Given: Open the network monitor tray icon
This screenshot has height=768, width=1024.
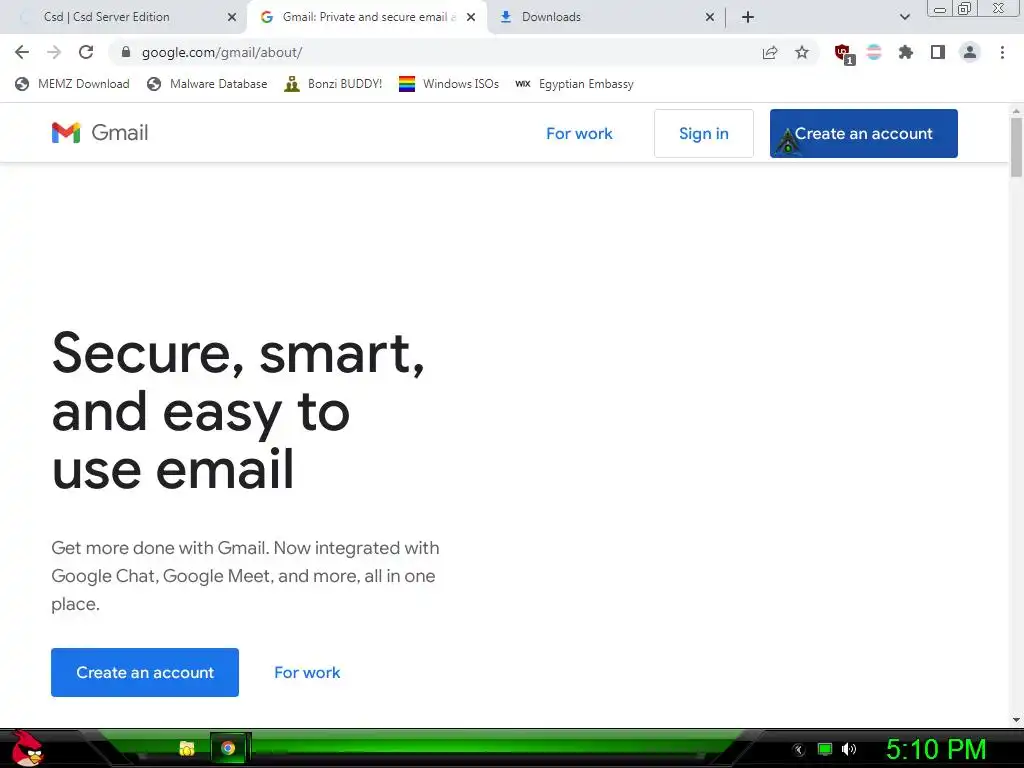Looking at the screenshot, I should [825, 749].
